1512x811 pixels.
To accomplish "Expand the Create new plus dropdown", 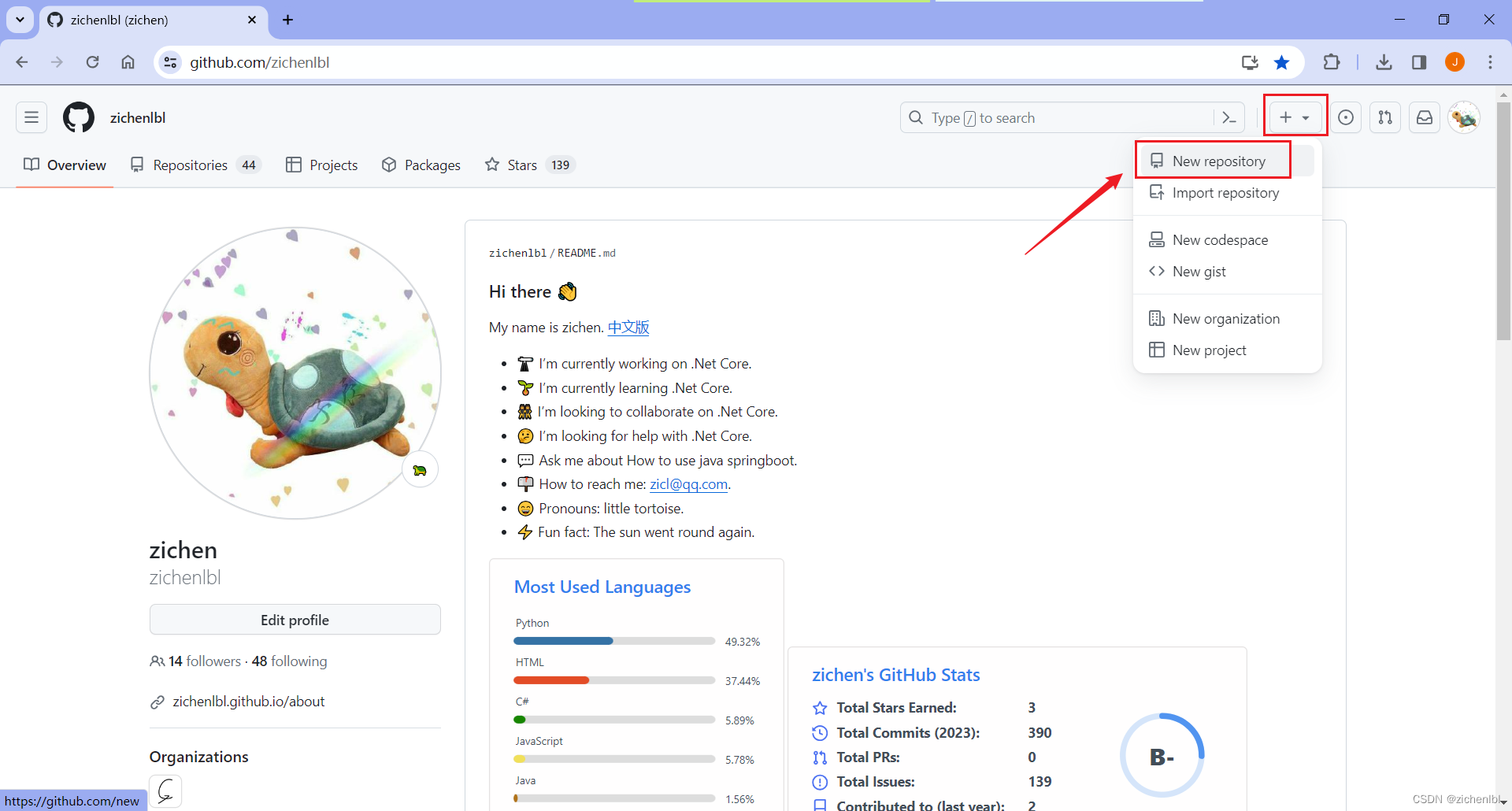I will [x=1294, y=117].
